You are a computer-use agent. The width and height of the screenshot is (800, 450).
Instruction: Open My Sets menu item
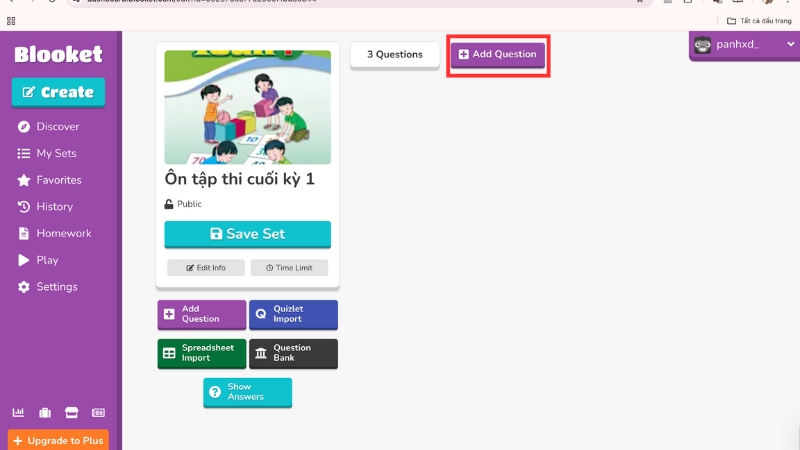[x=56, y=153]
